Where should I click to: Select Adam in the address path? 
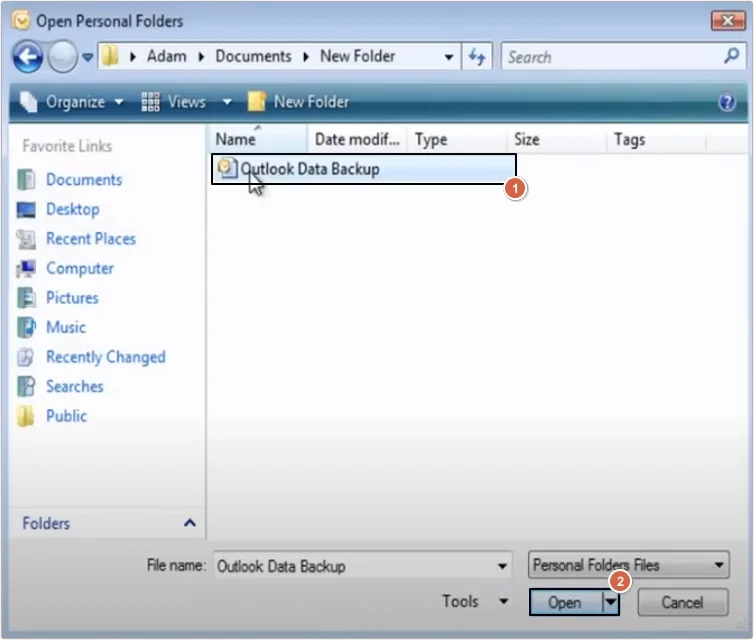click(x=167, y=56)
